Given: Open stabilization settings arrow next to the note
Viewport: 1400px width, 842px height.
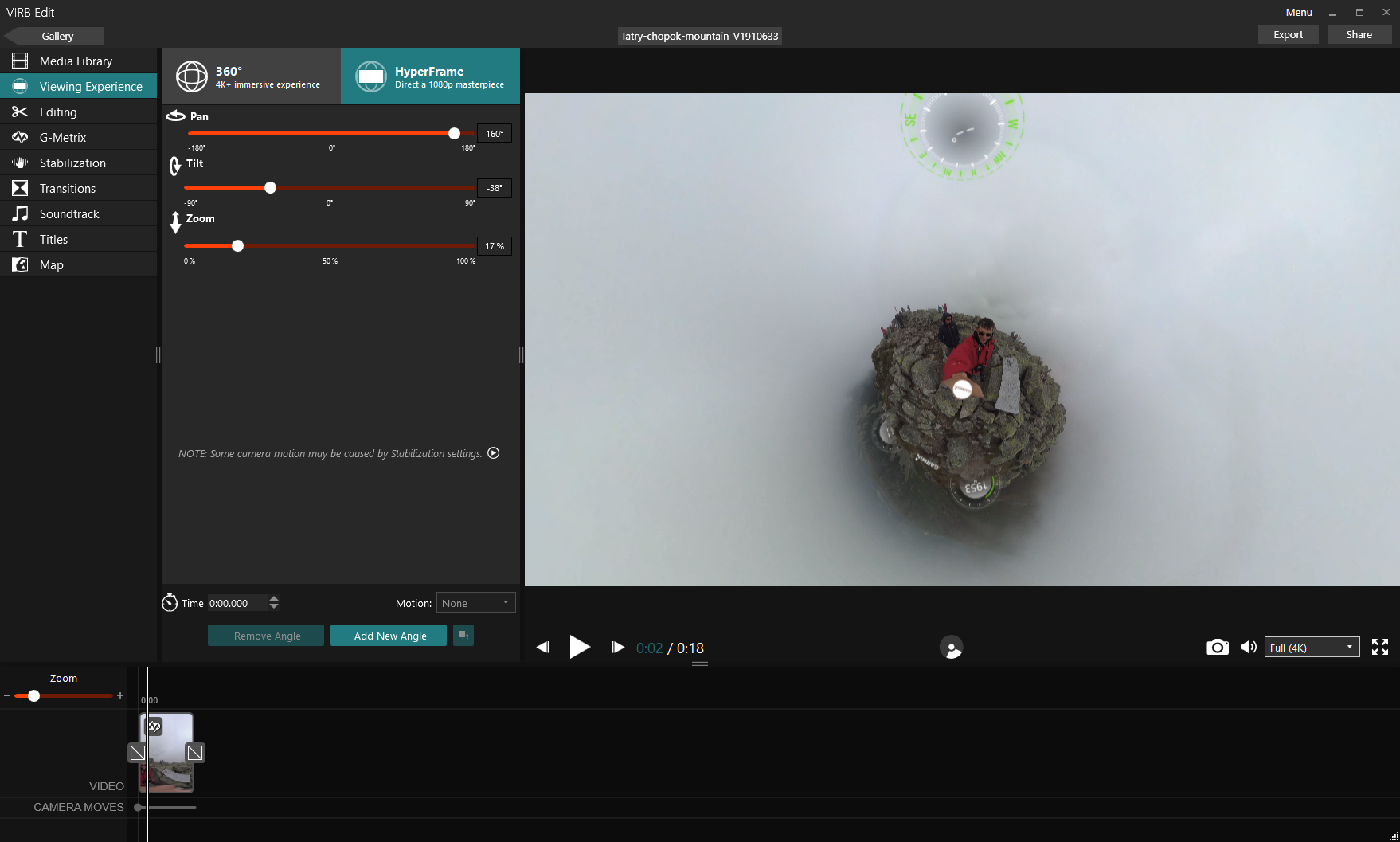Looking at the screenshot, I should (x=493, y=453).
